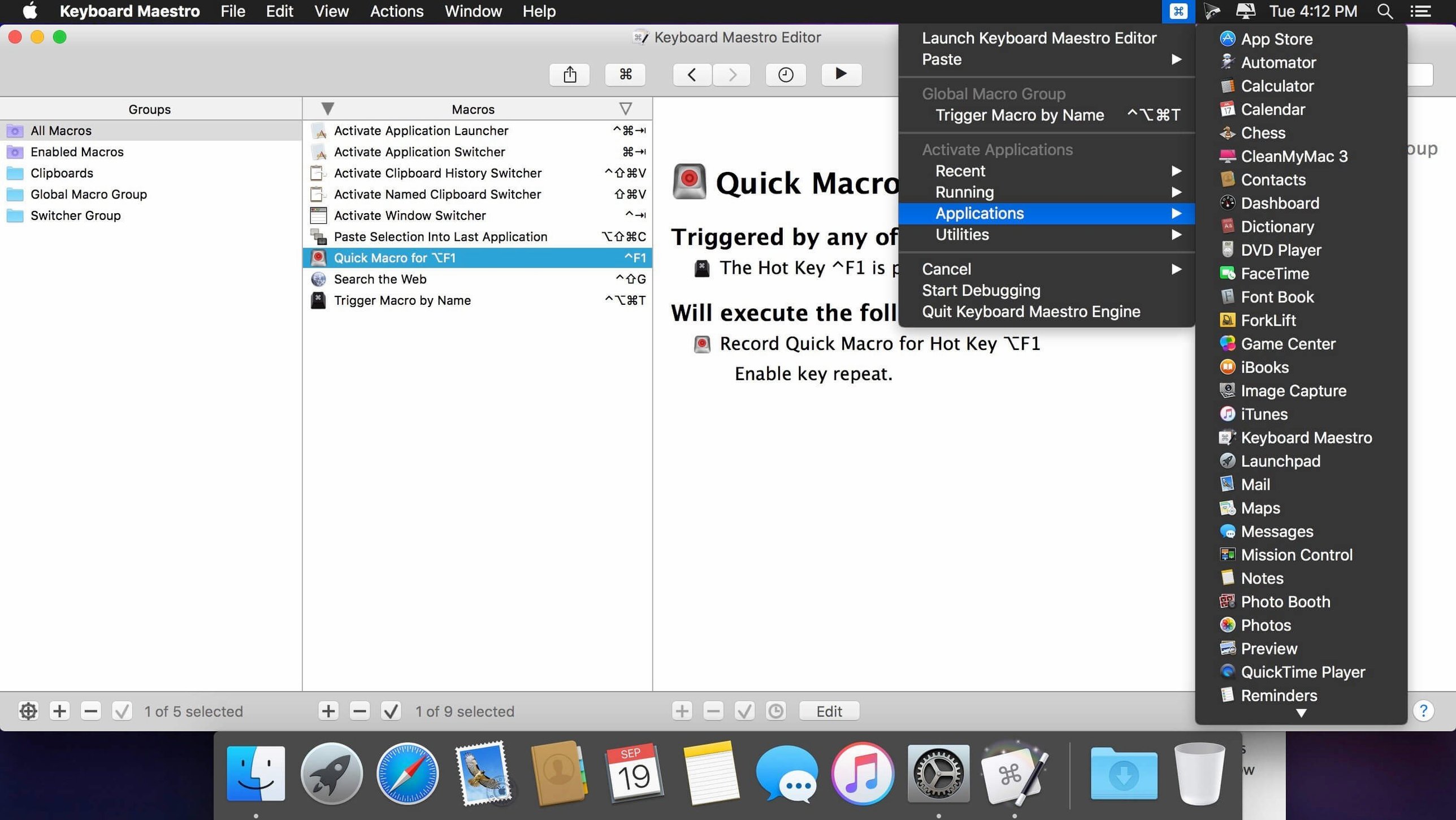Screen dimensions: 1456x820
Task: Open the Keyboard Maestro status menu icon
Action: pyautogui.click(x=1178, y=11)
